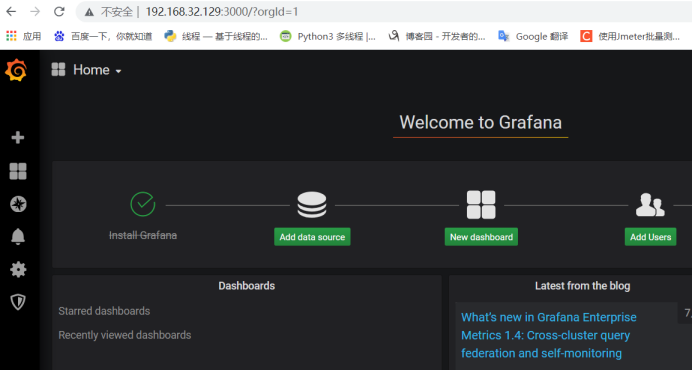
Task: Open the Baidu bookmark
Action: 103,36
